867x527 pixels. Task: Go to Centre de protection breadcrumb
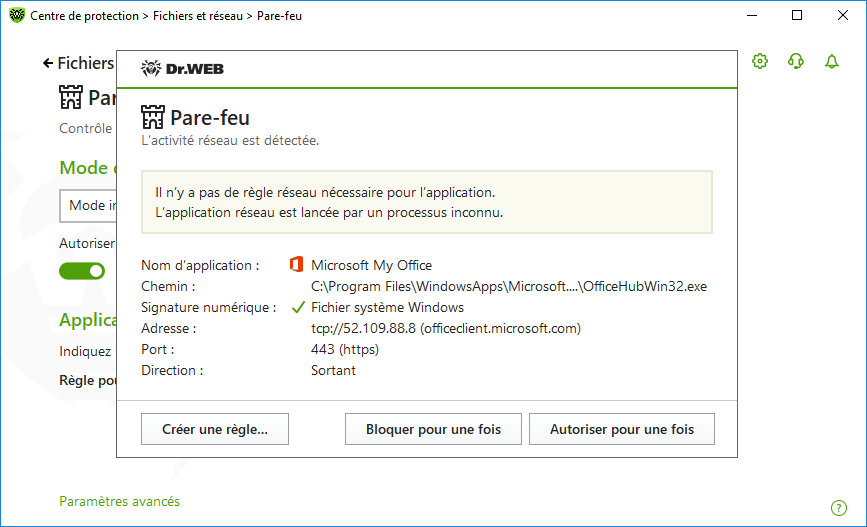click(x=84, y=16)
